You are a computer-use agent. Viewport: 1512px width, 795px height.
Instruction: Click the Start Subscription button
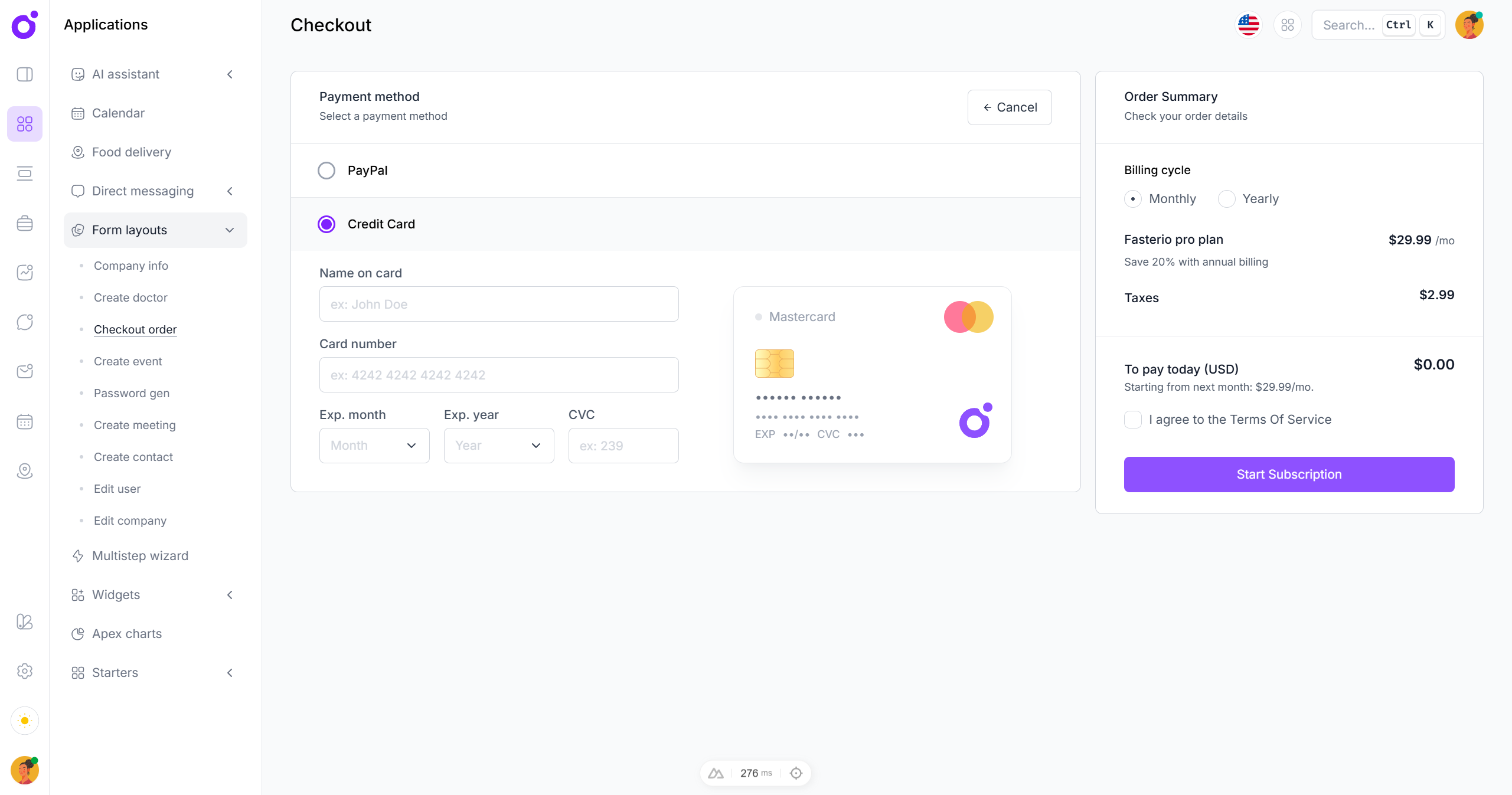click(x=1288, y=474)
